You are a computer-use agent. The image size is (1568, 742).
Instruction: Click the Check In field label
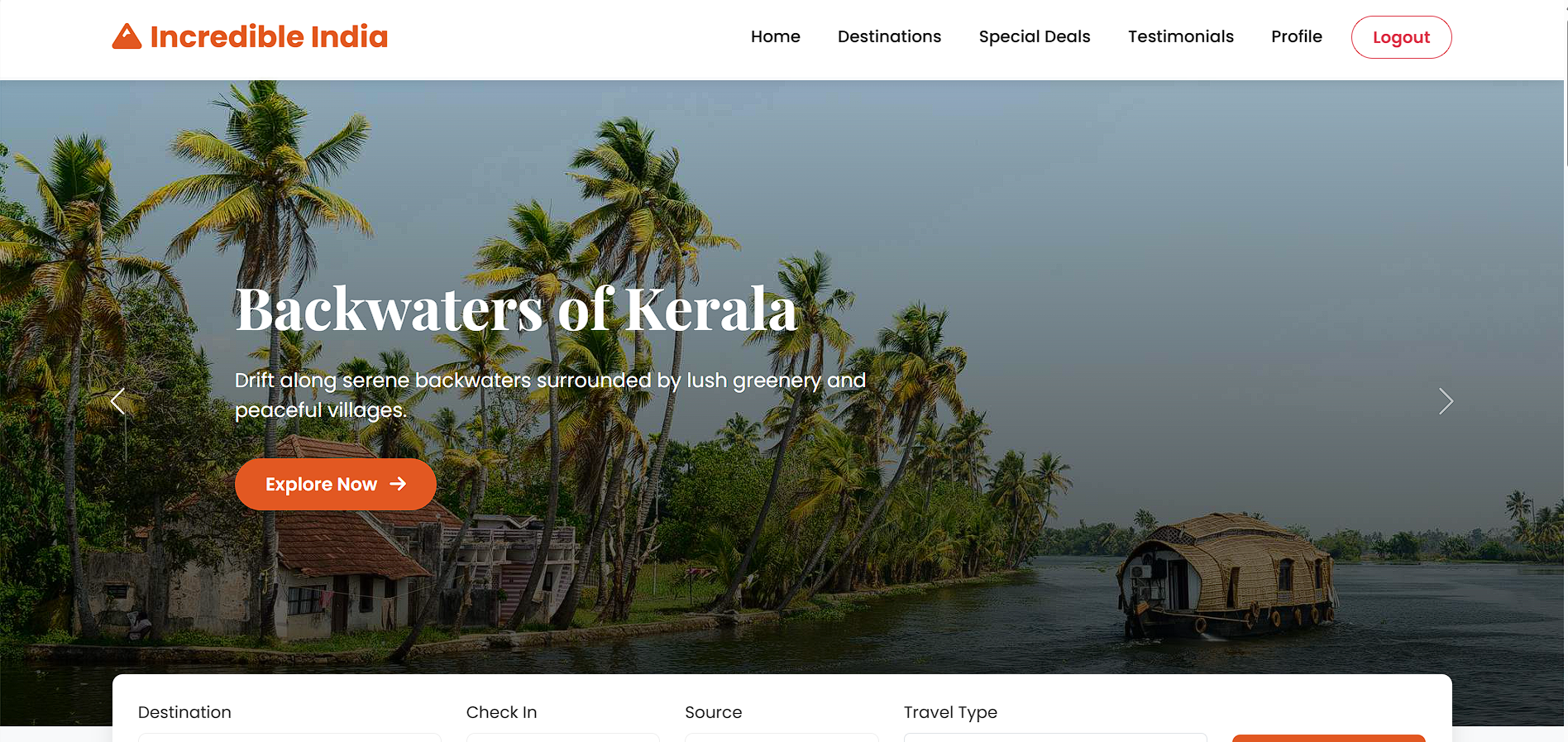pos(501,712)
